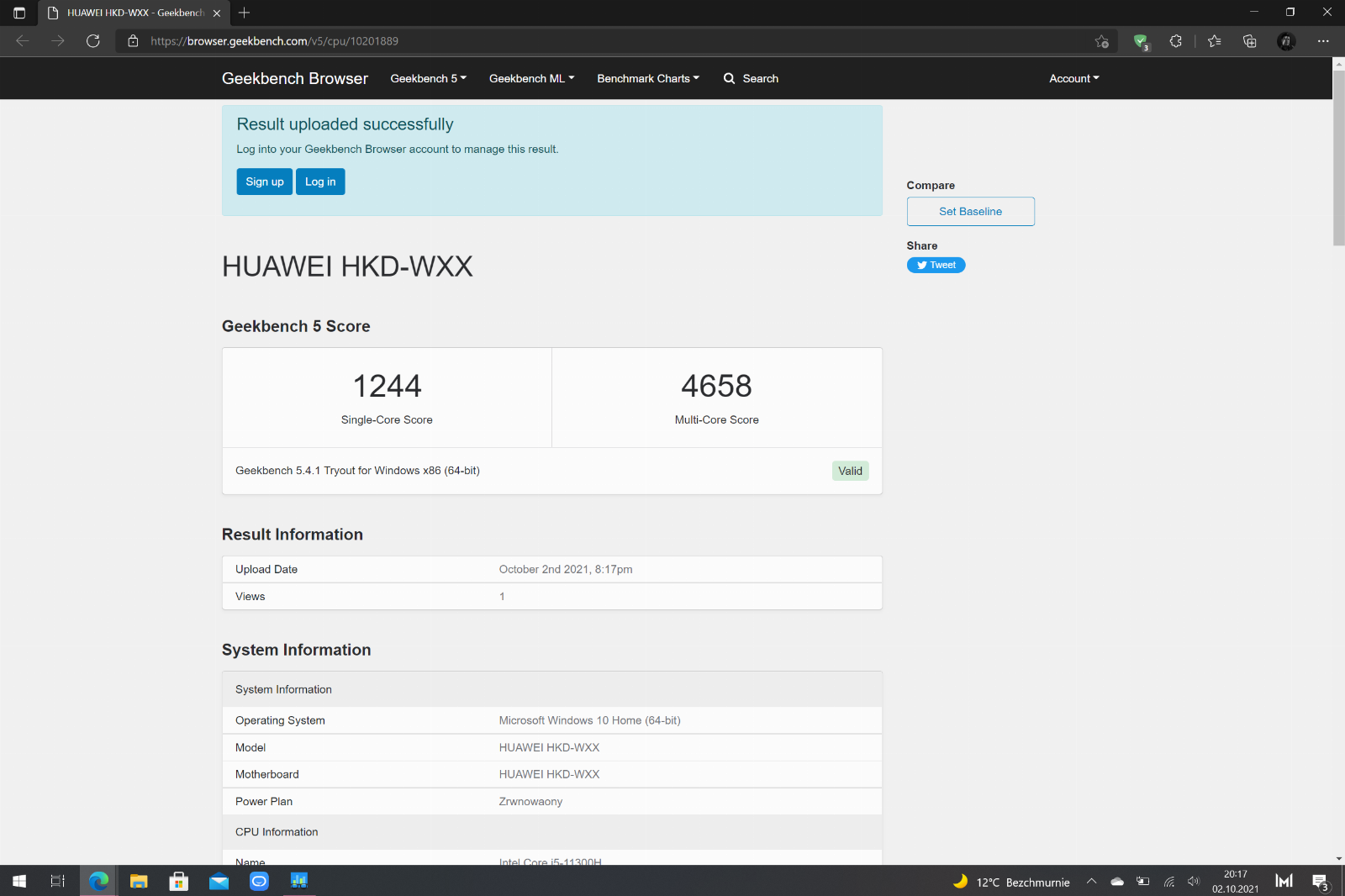Open the Geekbench app on taskbar
Viewport: 1345px width, 896px height.
click(299, 881)
